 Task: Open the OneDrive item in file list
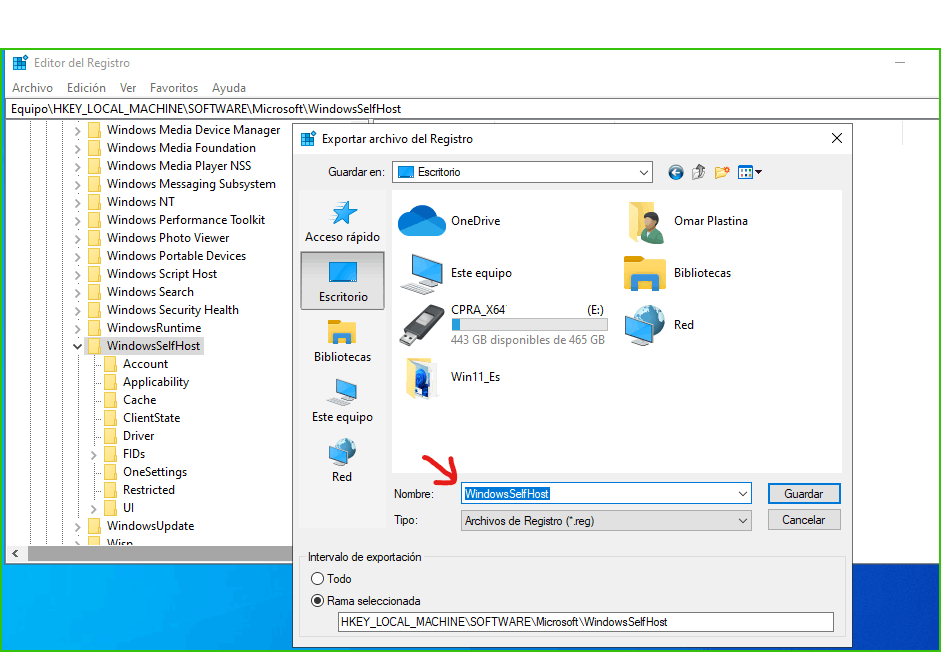coord(449,220)
